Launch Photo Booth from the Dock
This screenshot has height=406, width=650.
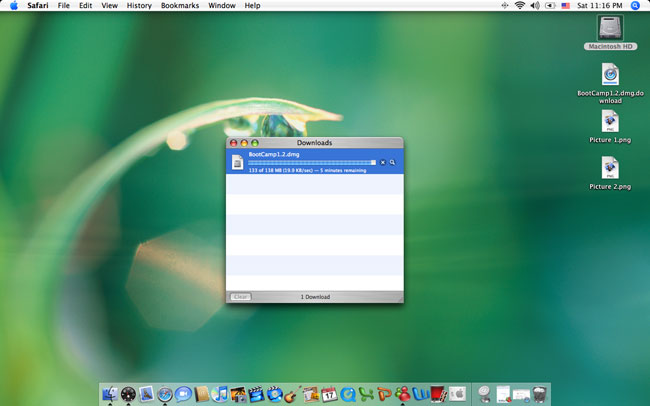click(439, 394)
